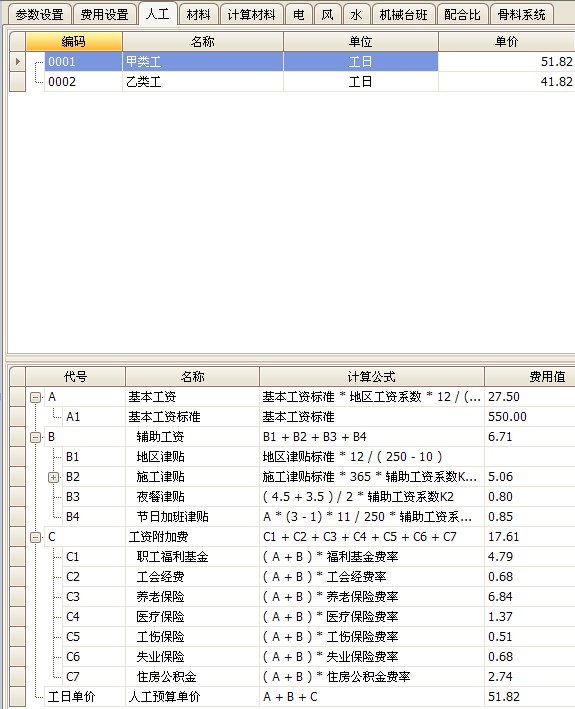This screenshot has height=709, width=575.
Task: Click the 单价 column header
Action: [x=506, y=42]
